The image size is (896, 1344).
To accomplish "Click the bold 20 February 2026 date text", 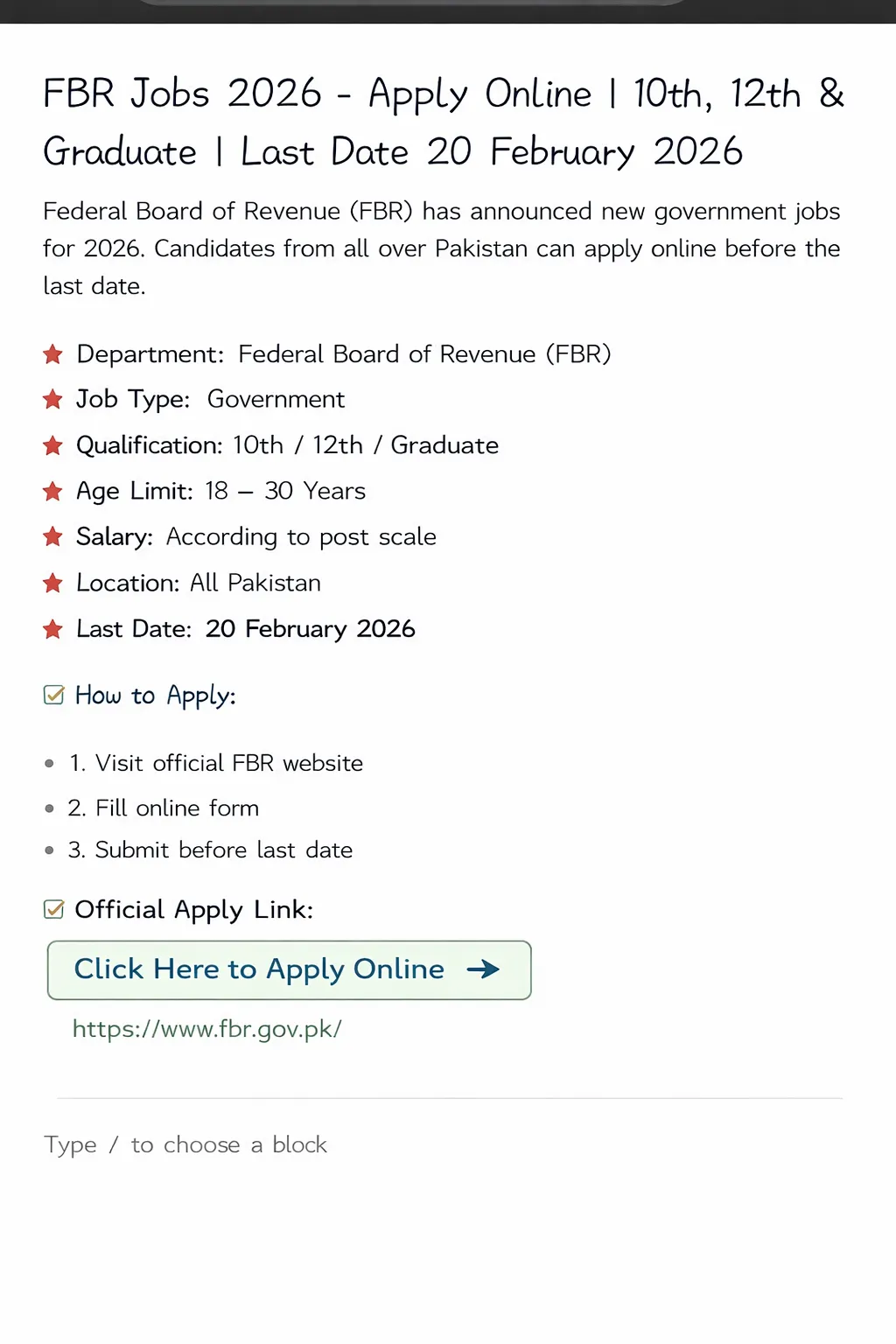I will (x=310, y=628).
